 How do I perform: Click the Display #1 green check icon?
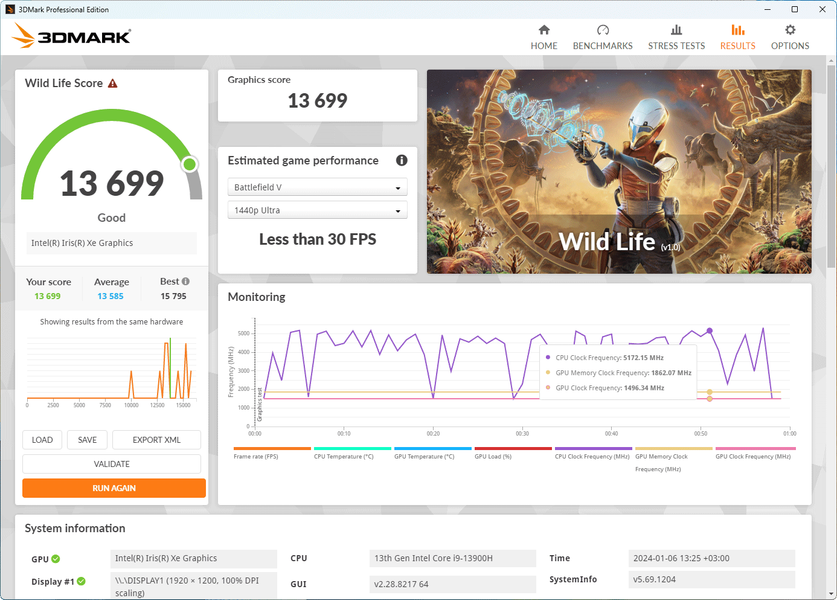81,581
